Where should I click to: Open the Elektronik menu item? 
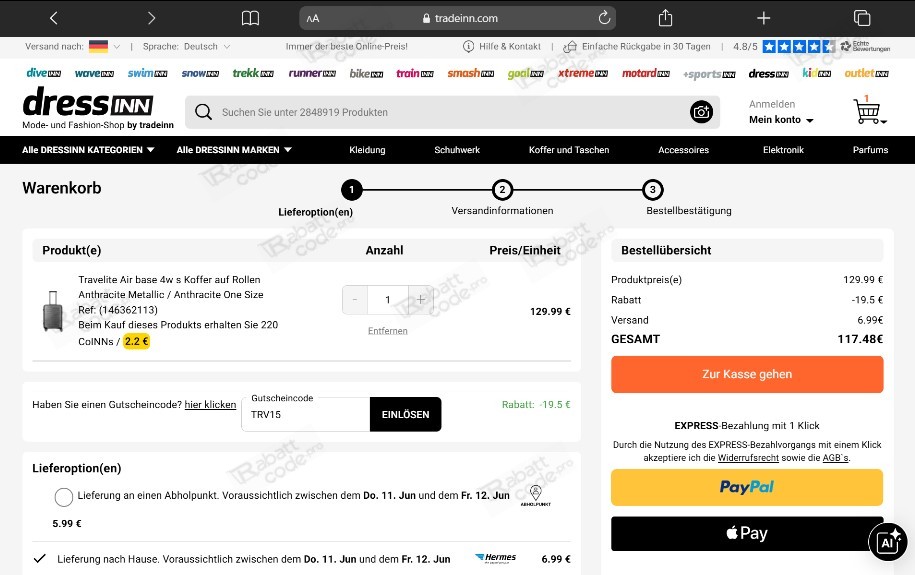pyautogui.click(x=783, y=150)
